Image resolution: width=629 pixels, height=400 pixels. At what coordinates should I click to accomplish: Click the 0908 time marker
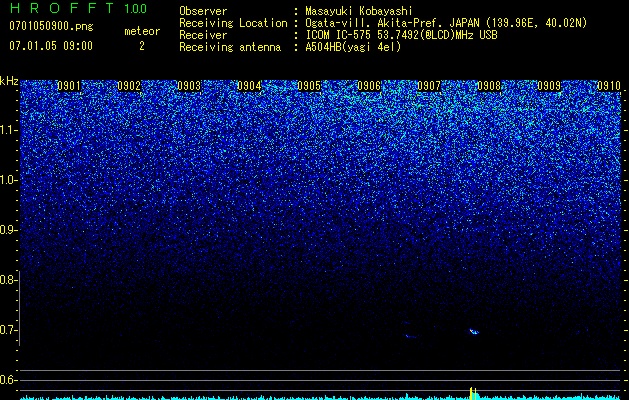(489, 86)
